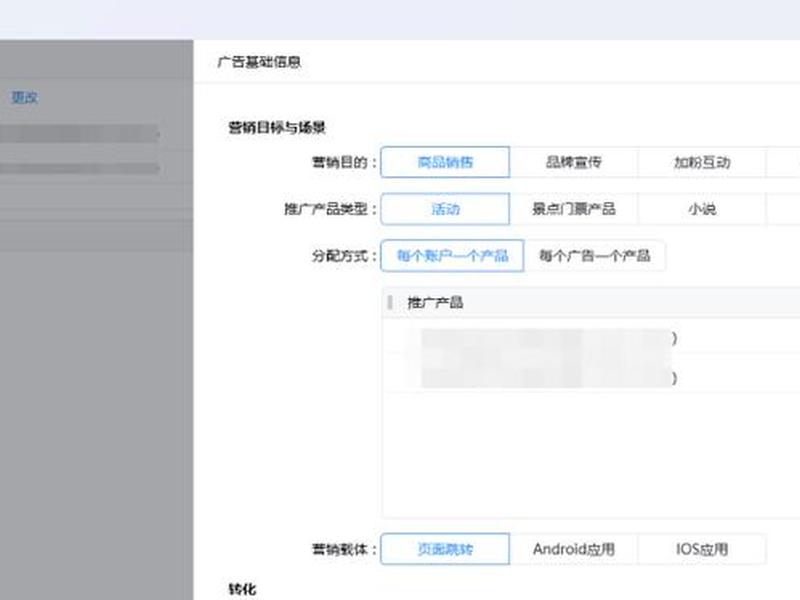Open the 更改 link in sidebar

(24, 97)
